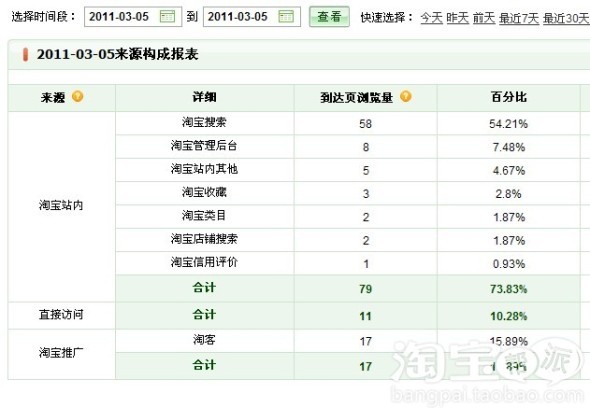Focus the end date input field
This screenshot has width=590, height=408.
tap(252, 17)
